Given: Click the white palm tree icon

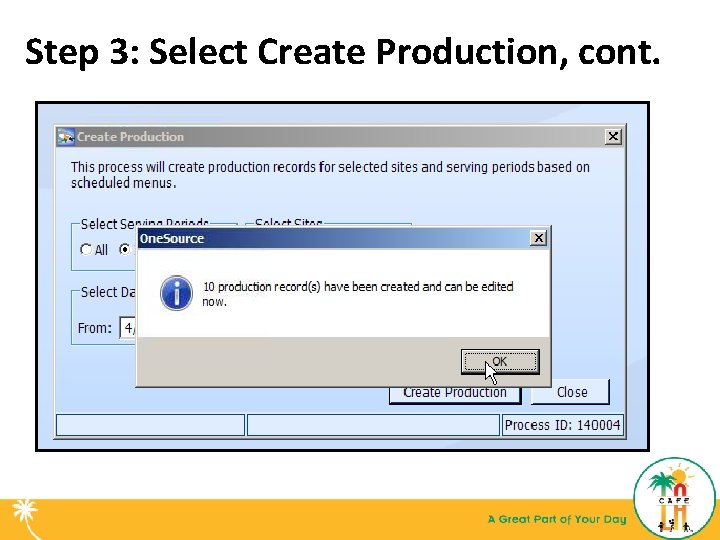Looking at the screenshot, I should click(26, 518).
